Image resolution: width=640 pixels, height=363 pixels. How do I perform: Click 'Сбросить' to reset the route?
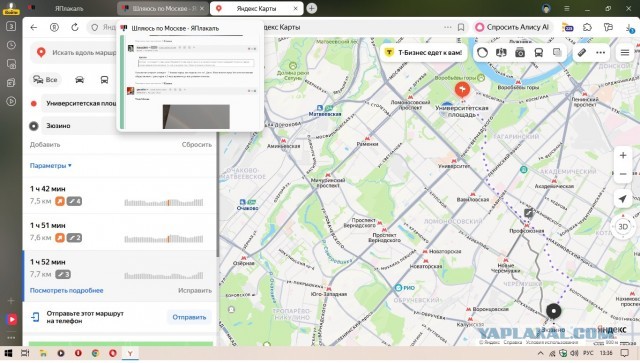point(196,145)
